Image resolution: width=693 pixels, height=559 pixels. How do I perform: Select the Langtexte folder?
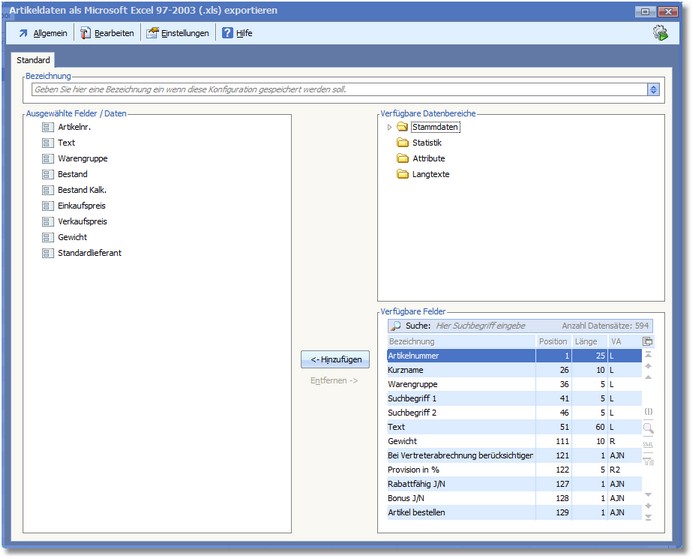point(430,174)
